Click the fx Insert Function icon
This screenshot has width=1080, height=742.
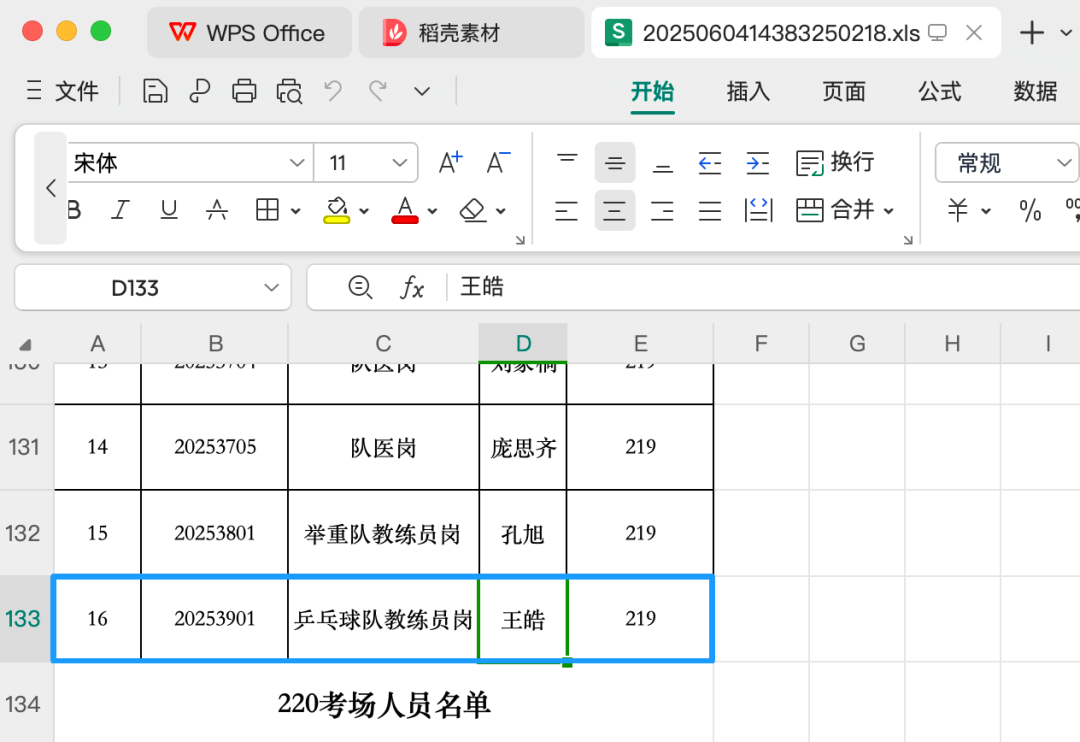click(x=412, y=288)
